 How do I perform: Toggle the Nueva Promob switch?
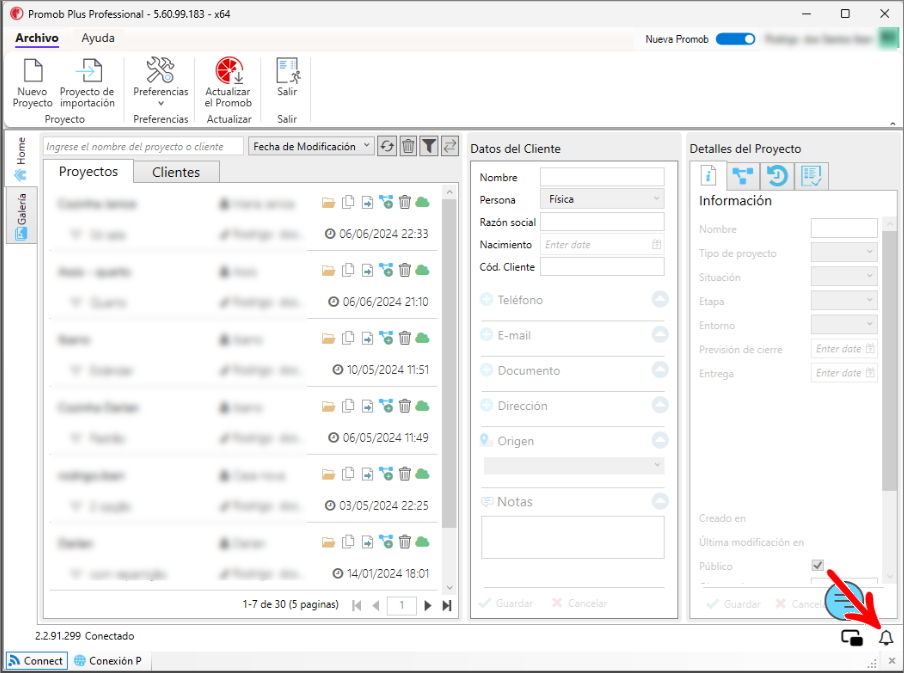[x=735, y=39]
